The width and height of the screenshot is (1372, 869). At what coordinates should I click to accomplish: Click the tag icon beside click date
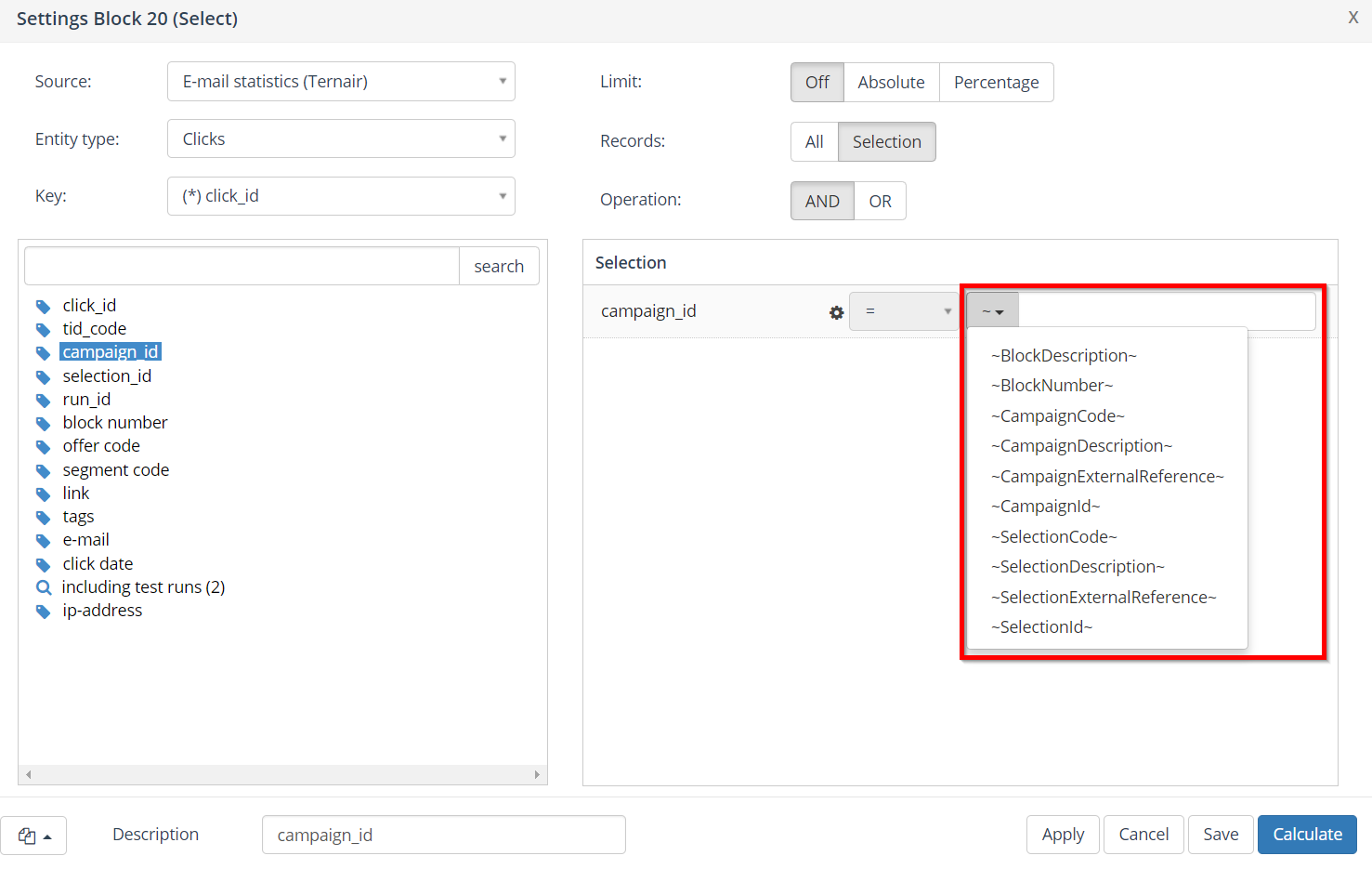[x=43, y=564]
